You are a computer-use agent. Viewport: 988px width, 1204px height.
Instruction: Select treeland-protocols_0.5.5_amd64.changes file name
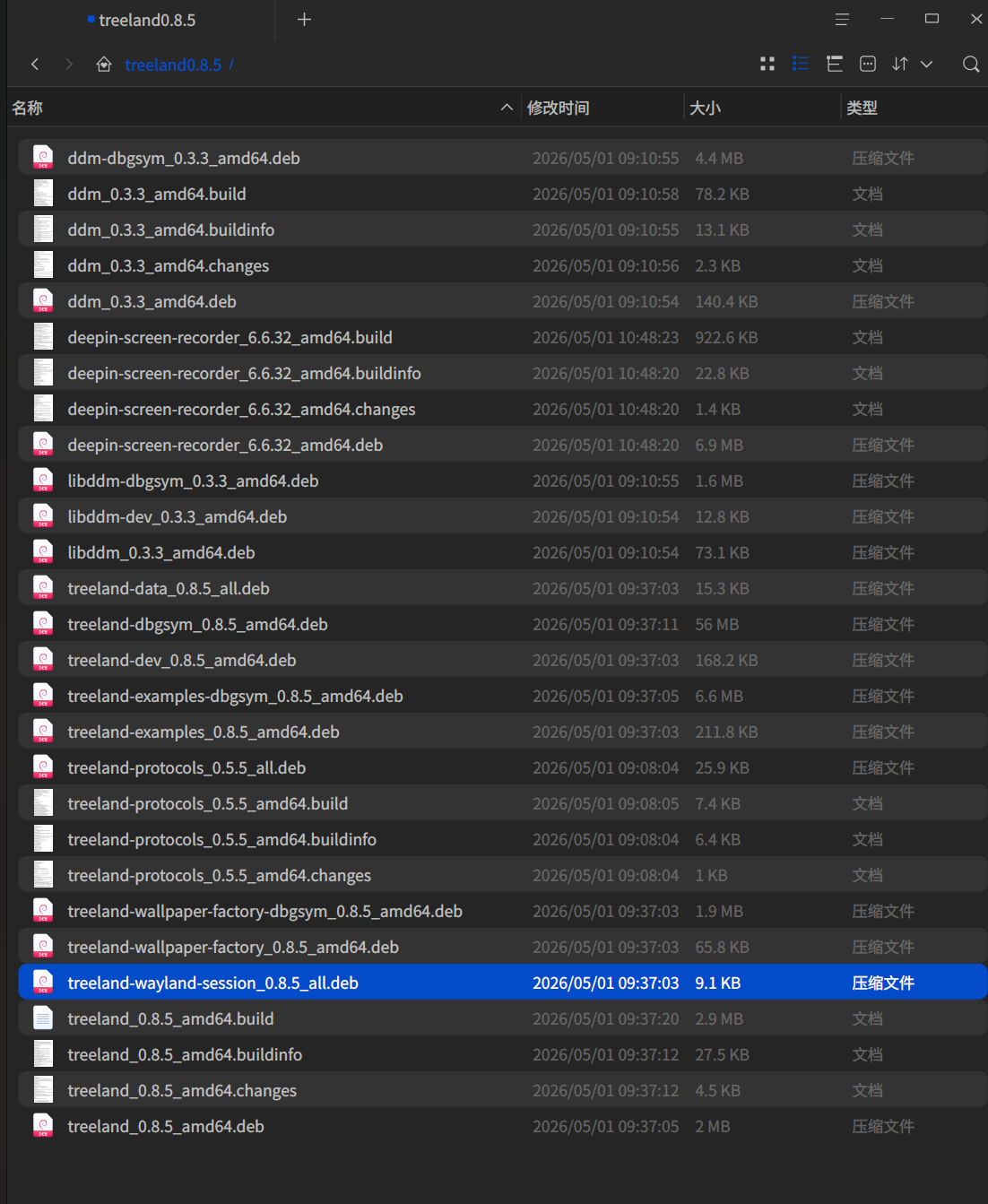click(219, 875)
